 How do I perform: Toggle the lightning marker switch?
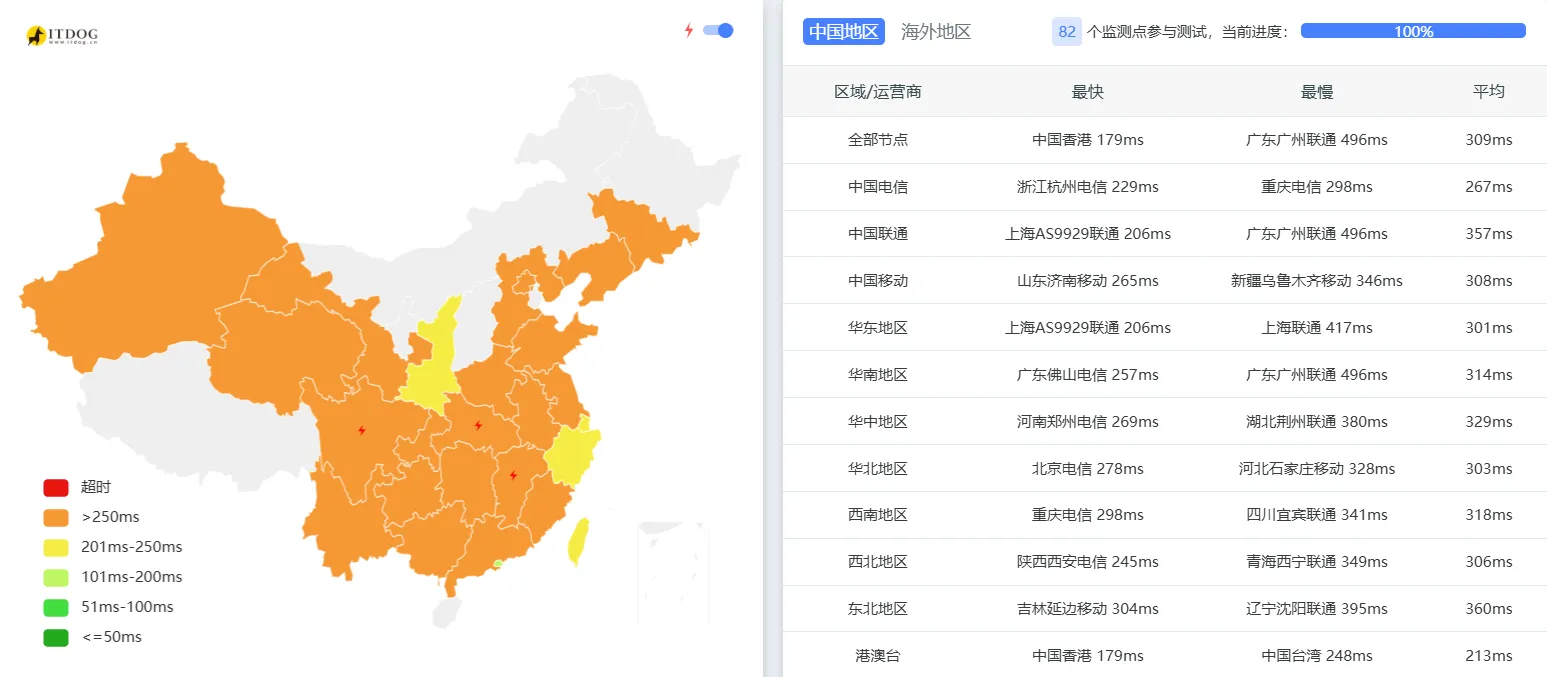pos(718,30)
